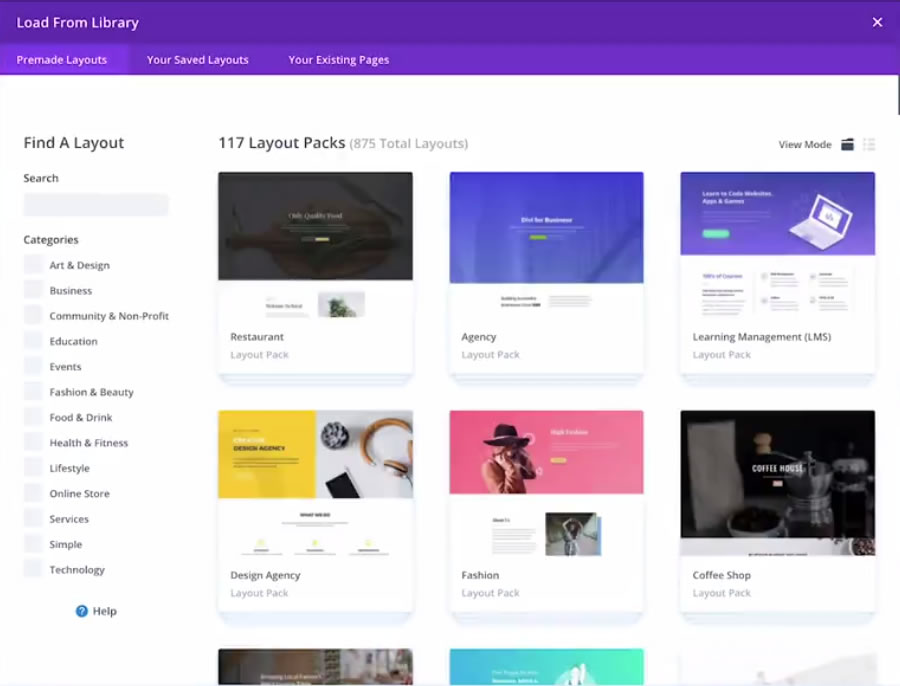
Task: Open the Coffee Shop layout thumbnail
Action: (x=778, y=484)
